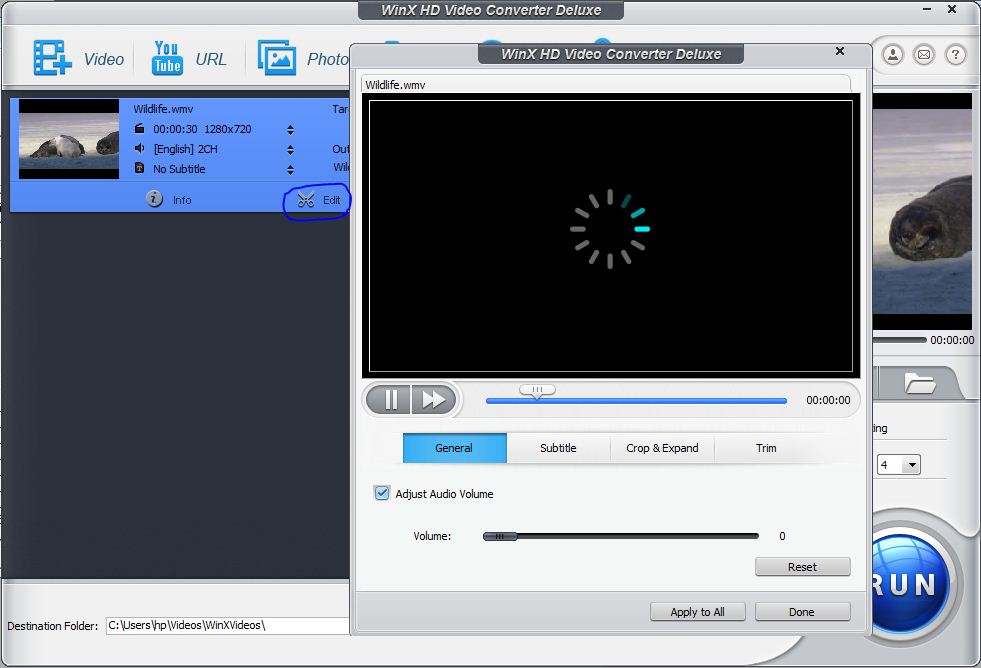981x668 pixels.
Task: Click the Info icon for Wildlife.wmv
Action: (154, 199)
